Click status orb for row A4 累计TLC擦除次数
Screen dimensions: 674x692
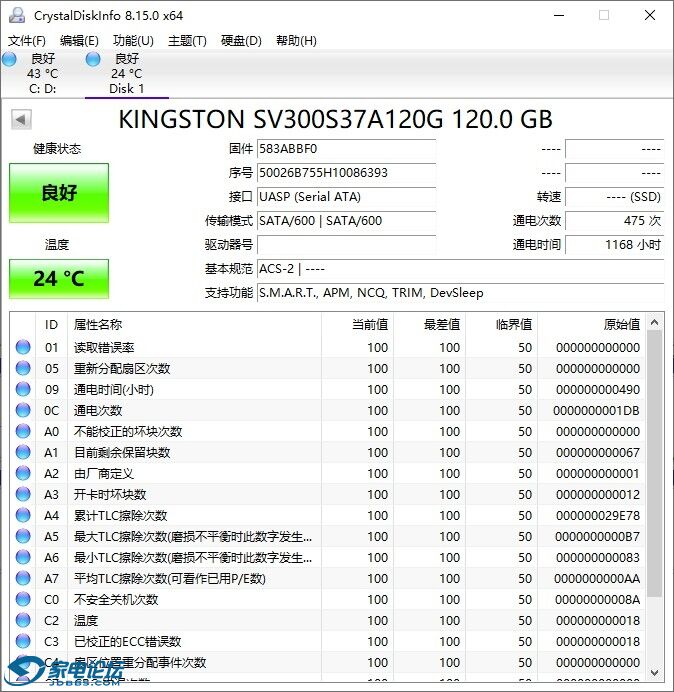coord(23,515)
